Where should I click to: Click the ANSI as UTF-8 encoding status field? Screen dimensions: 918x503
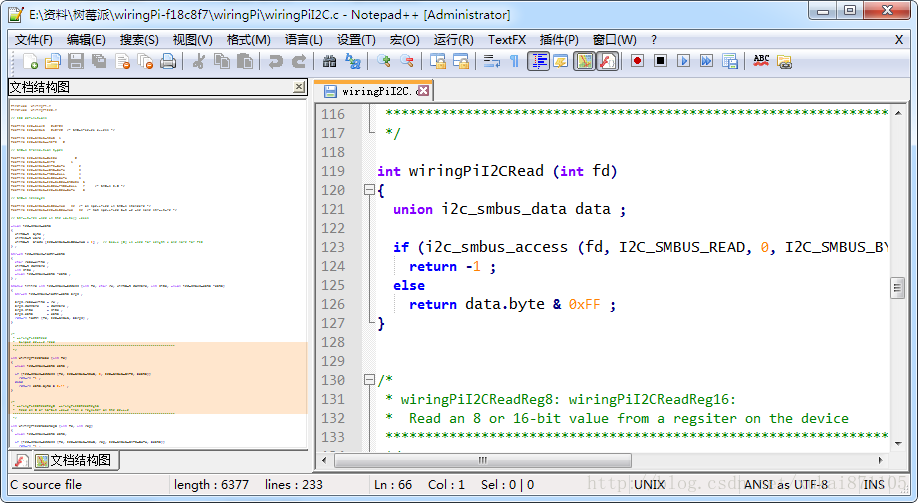786,484
